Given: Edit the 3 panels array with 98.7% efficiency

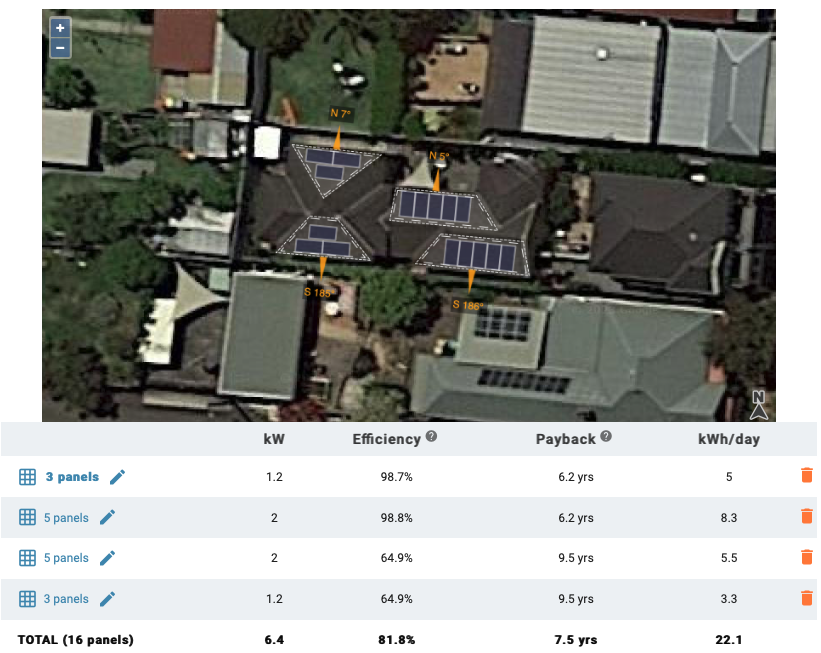Looking at the screenshot, I should 117,477.
